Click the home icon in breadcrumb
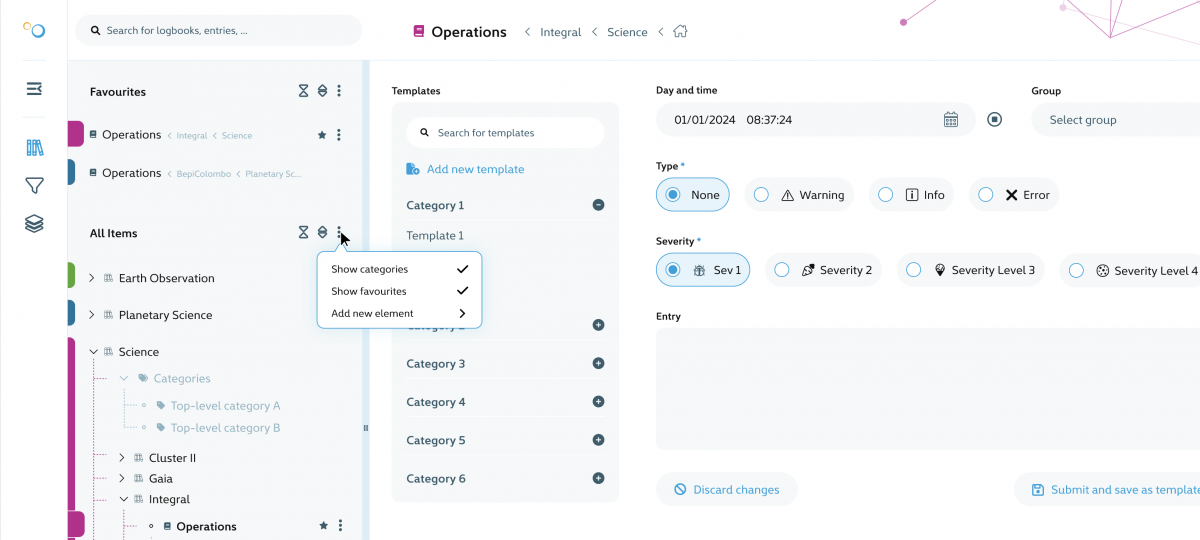 (680, 32)
